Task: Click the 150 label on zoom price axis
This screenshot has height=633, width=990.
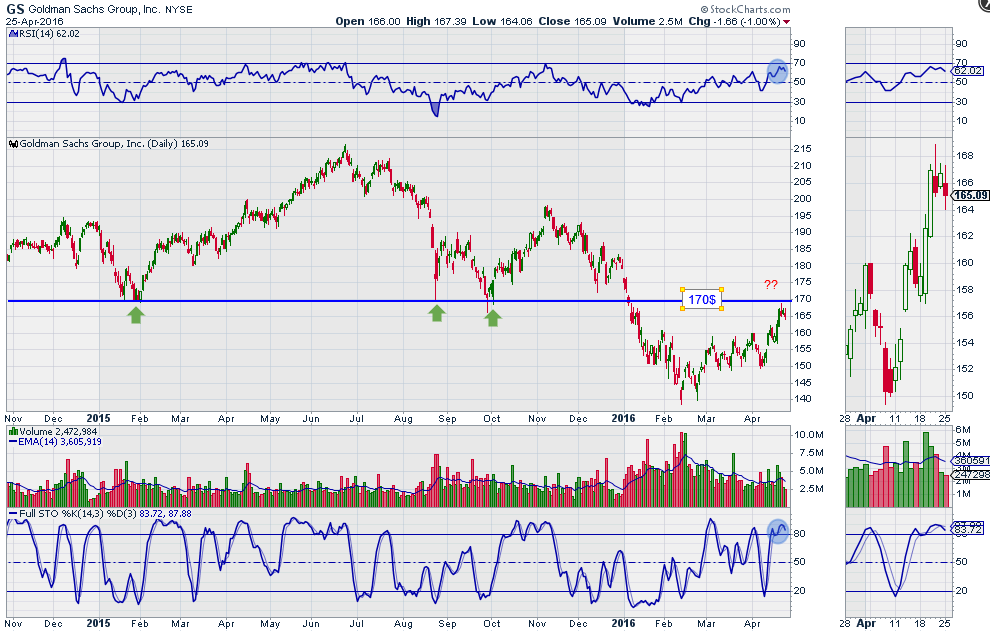Action: pyautogui.click(x=965, y=396)
